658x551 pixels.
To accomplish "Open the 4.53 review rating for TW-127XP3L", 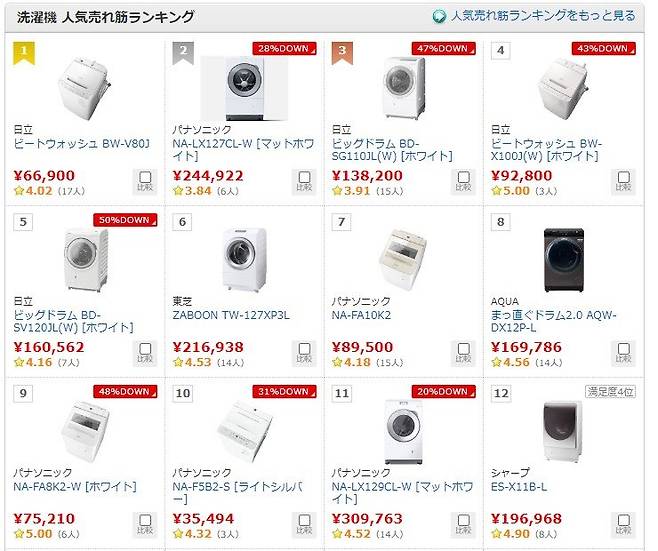I will (x=198, y=362).
